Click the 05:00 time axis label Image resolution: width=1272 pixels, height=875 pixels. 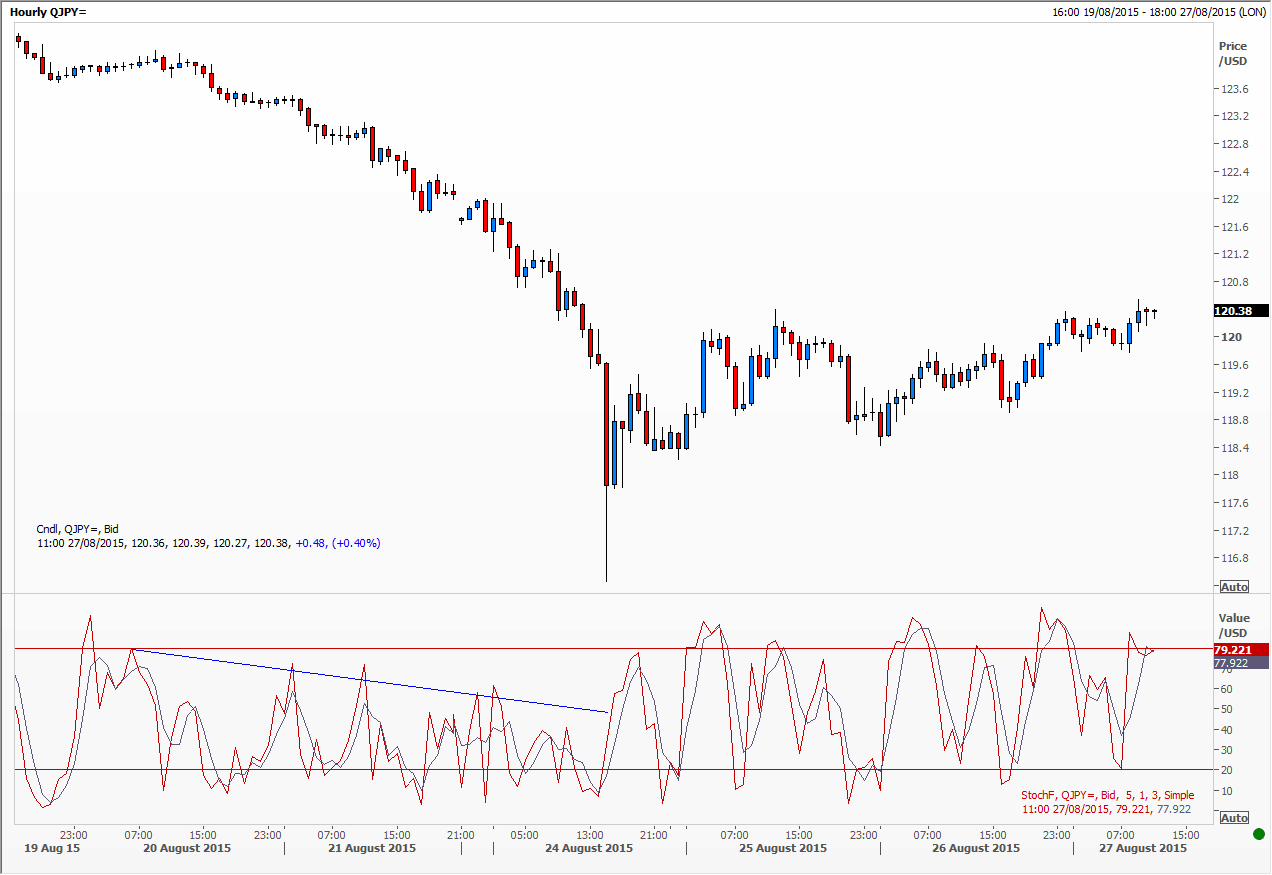525,834
